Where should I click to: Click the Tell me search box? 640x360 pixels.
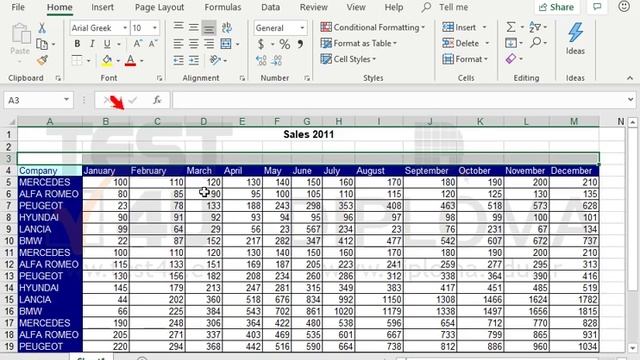[x=445, y=7]
